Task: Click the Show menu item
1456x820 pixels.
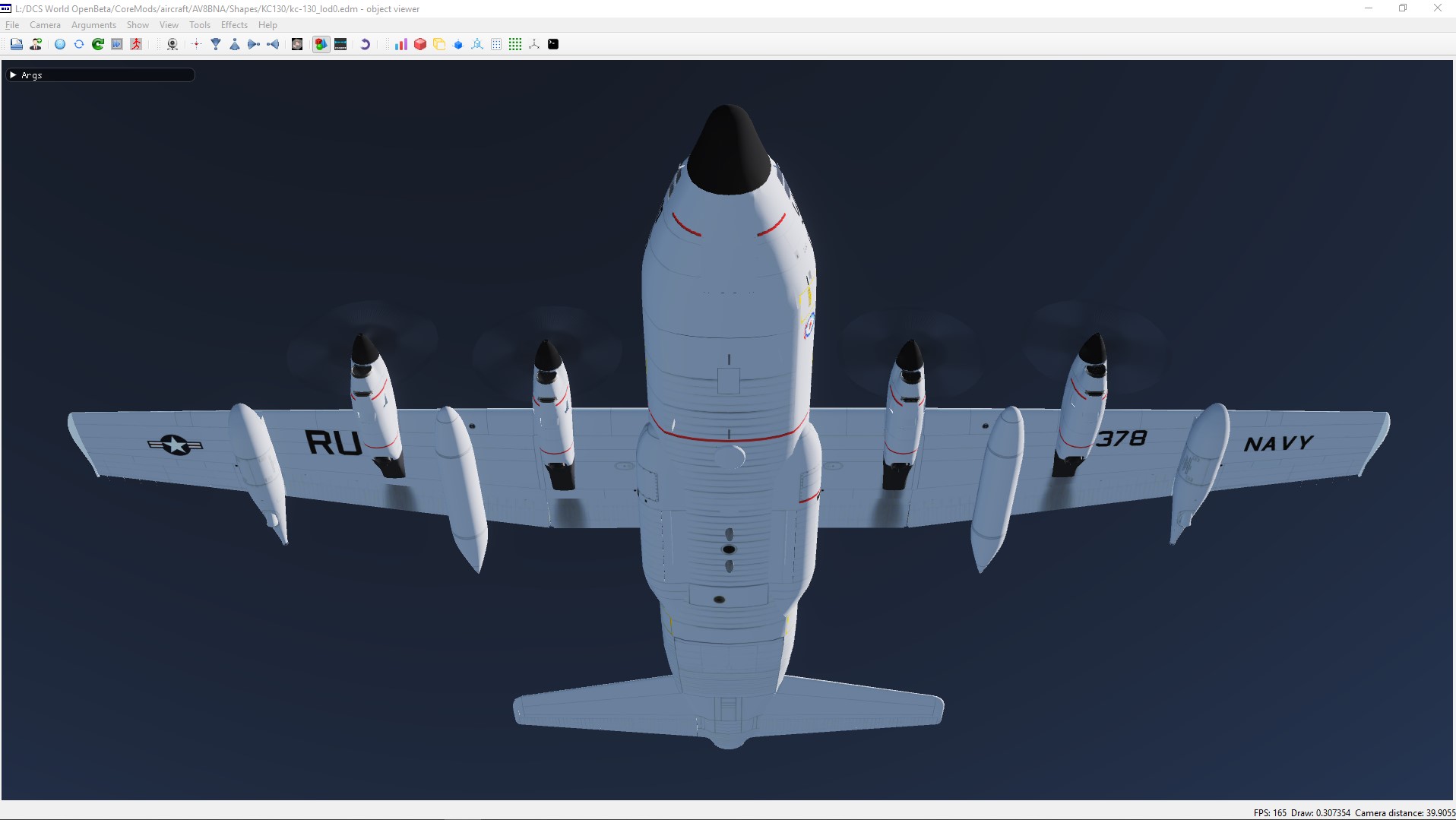Action: click(138, 25)
